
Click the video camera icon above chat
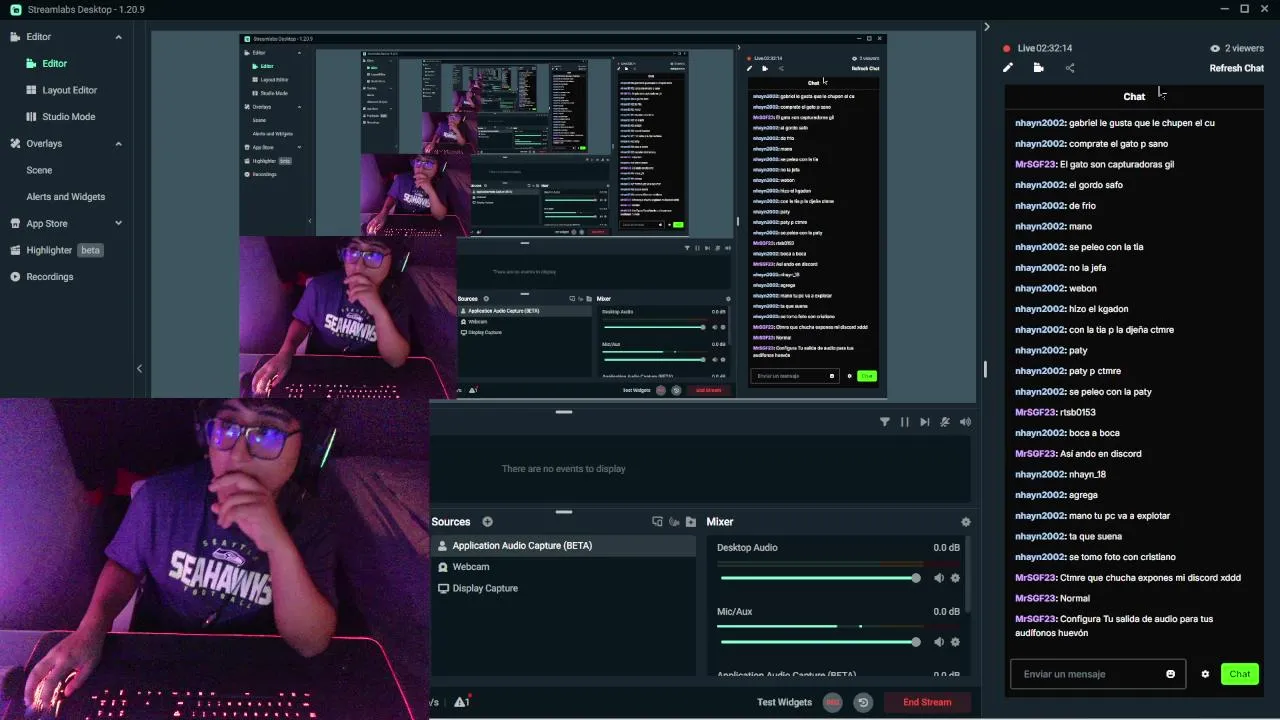point(1039,68)
